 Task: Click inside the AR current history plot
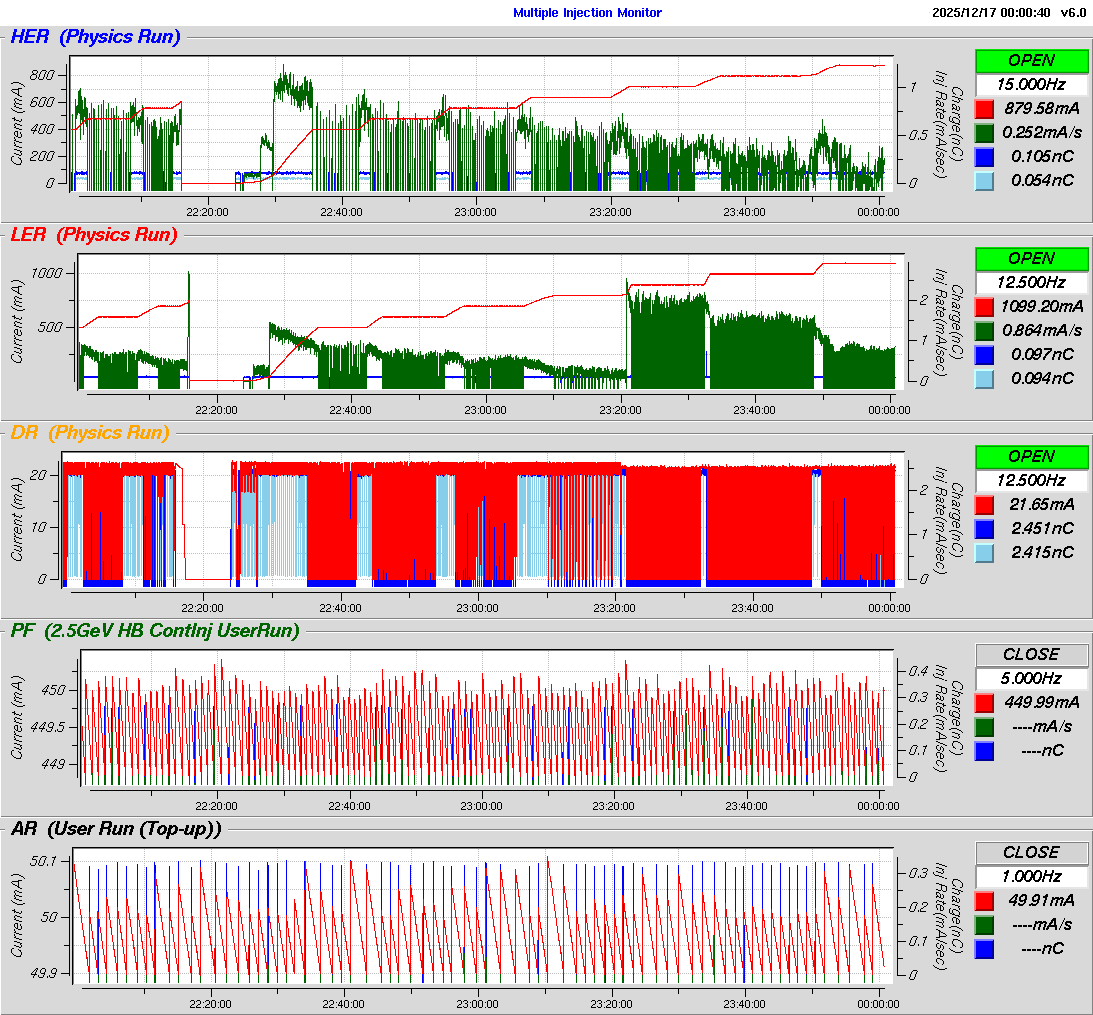482,916
